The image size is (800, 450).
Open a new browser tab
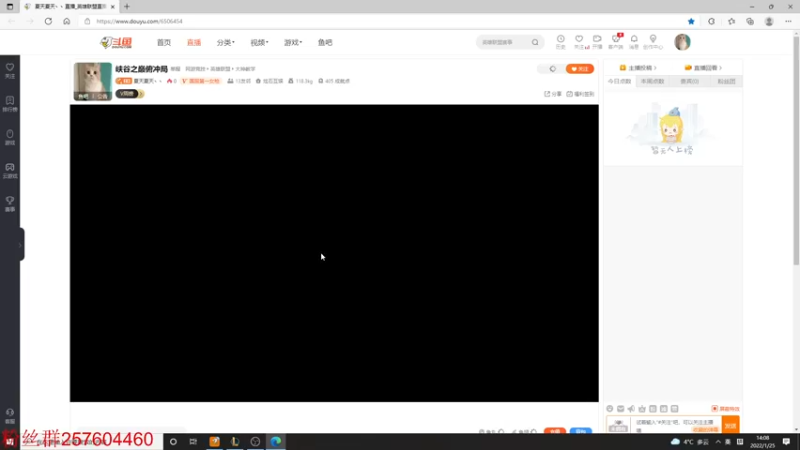click(127, 7)
